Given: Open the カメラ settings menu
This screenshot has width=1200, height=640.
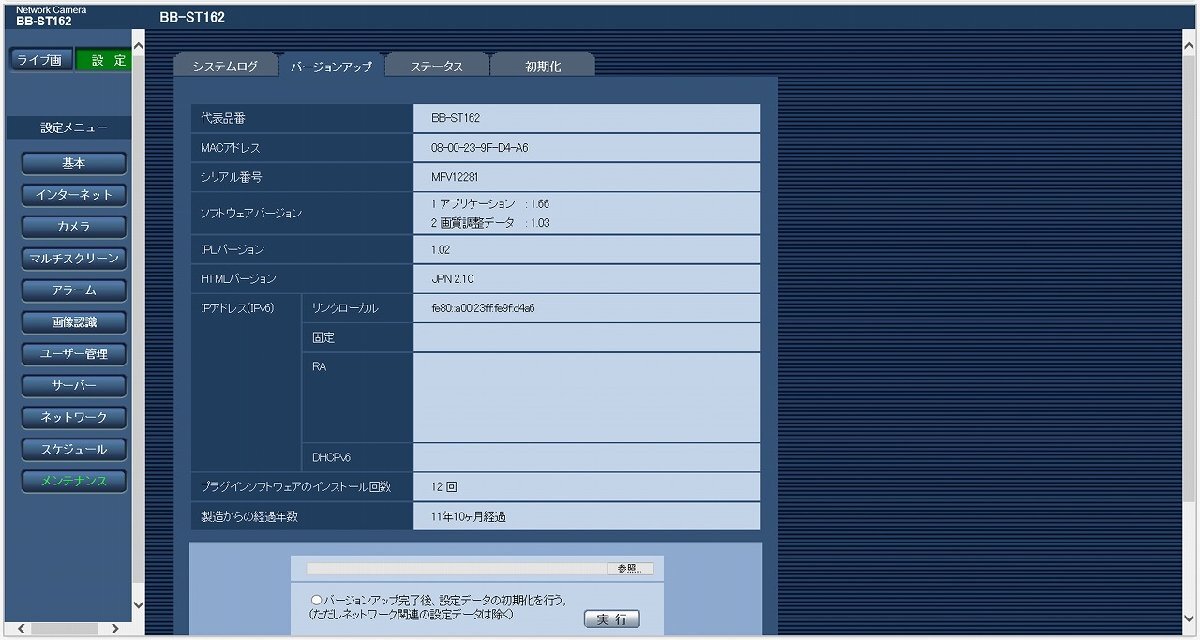Looking at the screenshot, I should point(75,227).
